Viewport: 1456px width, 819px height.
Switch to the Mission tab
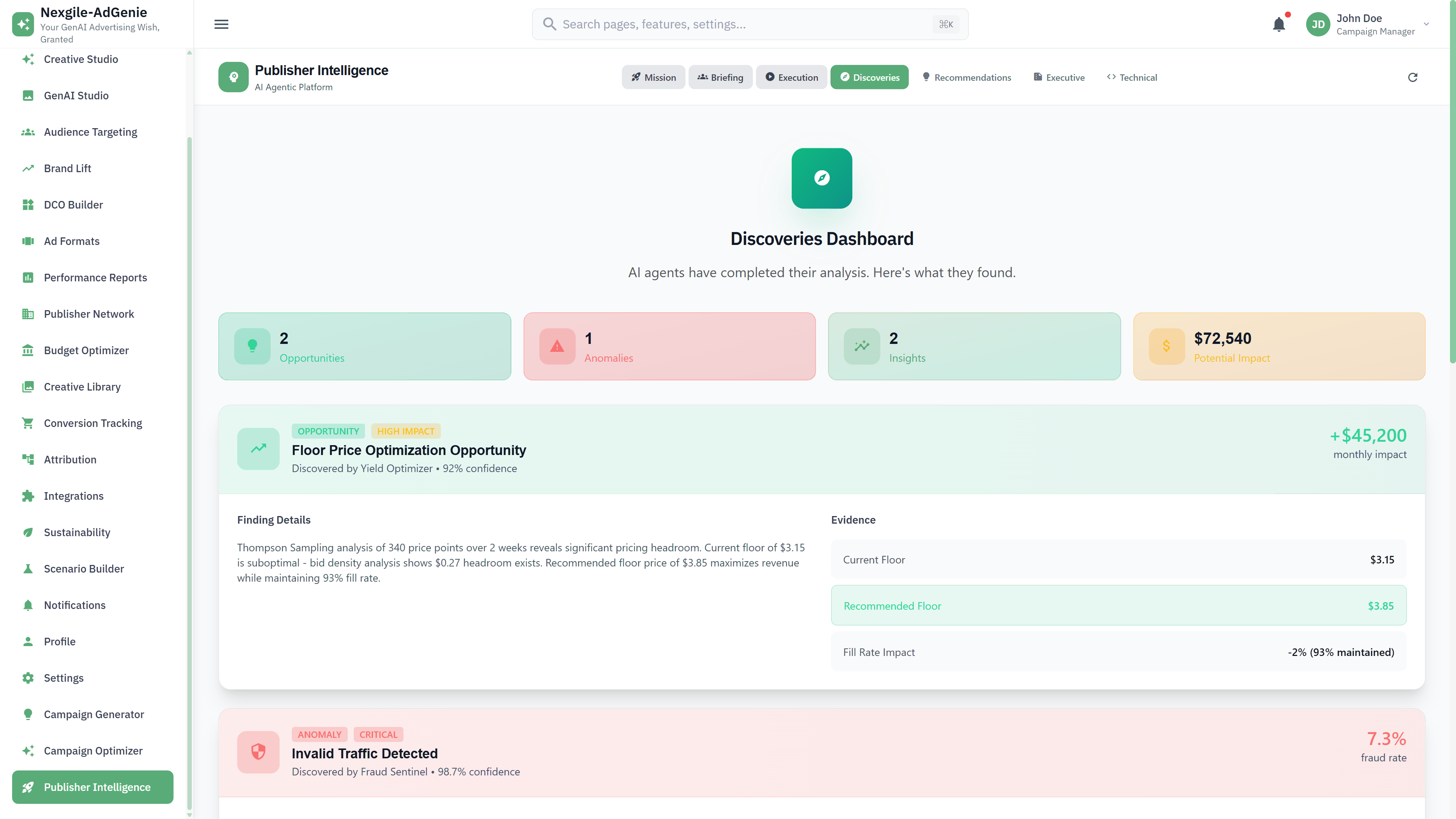click(653, 77)
